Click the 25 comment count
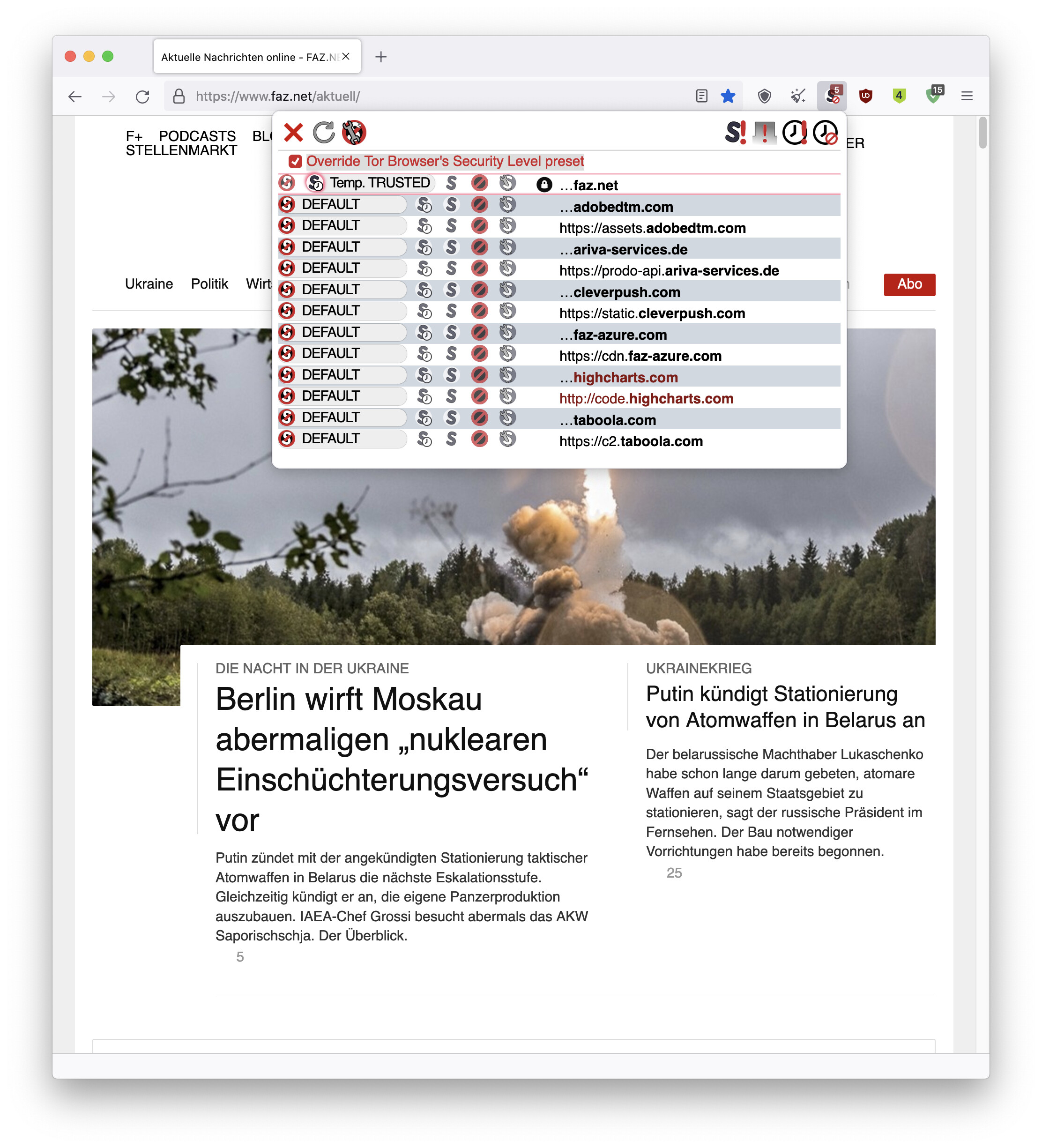 coord(674,873)
